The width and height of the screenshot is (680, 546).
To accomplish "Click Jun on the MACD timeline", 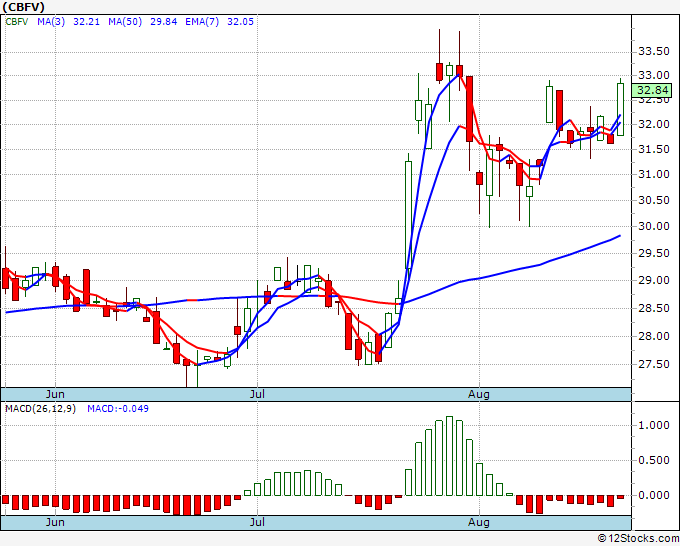I will (x=55, y=522).
